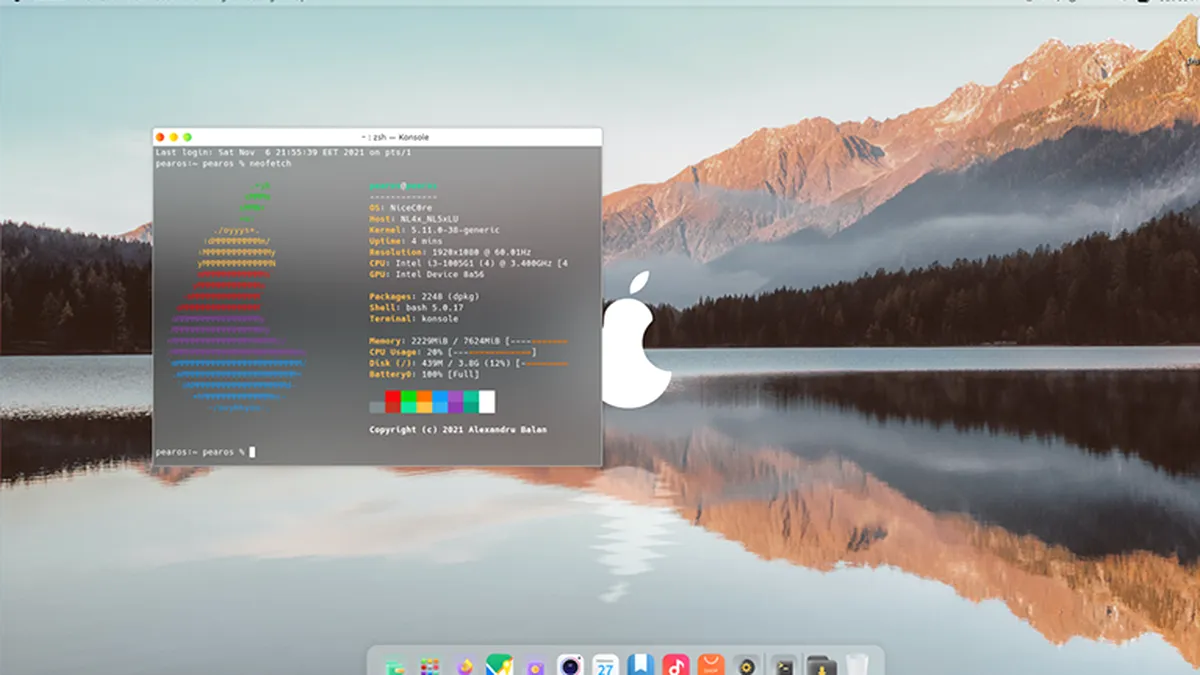Open the blue bookmark app in the dock
The height and width of the screenshot is (675, 1200).
coord(642,666)
